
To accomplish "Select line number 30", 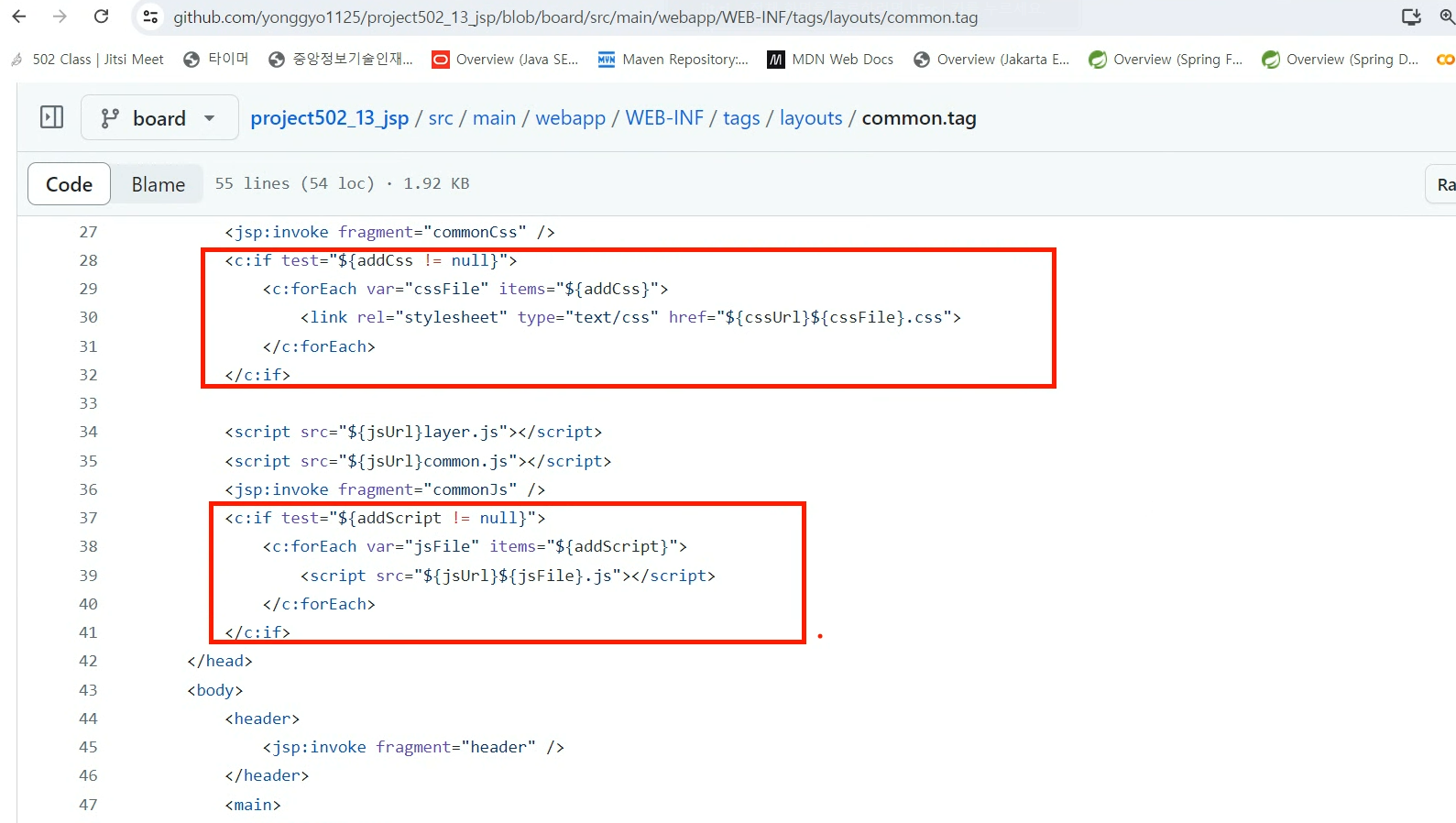I will coord(88,317).
